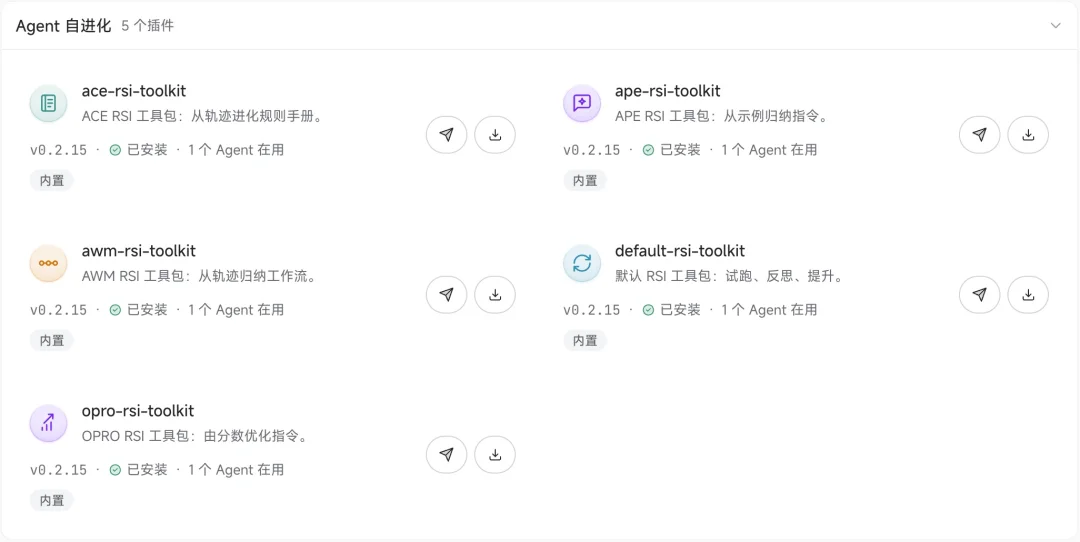Click the 内置 tag under awm-rsi-toolkit

click(x=52, y=340)
